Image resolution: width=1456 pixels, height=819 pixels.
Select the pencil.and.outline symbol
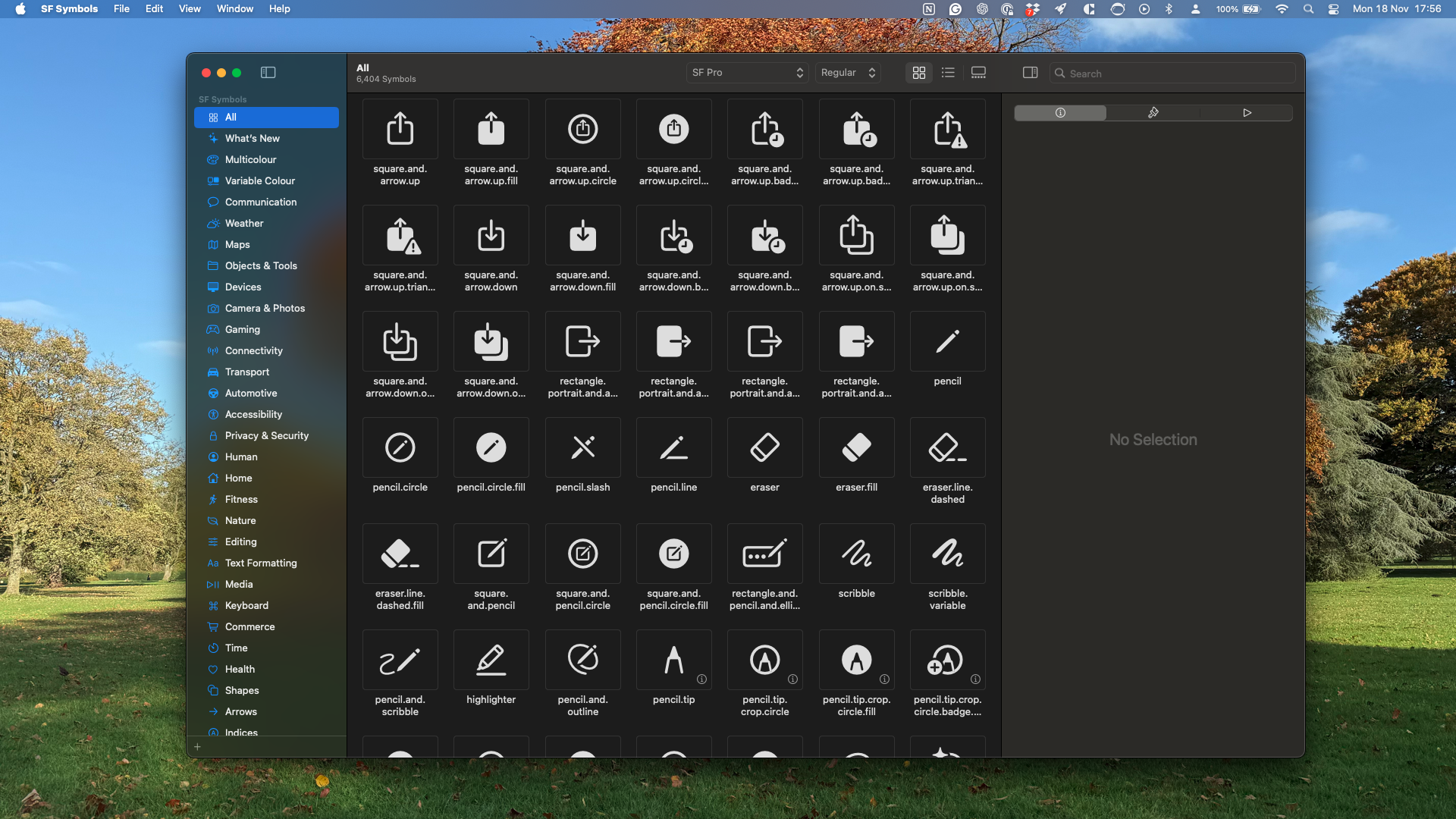pos(582,660)
